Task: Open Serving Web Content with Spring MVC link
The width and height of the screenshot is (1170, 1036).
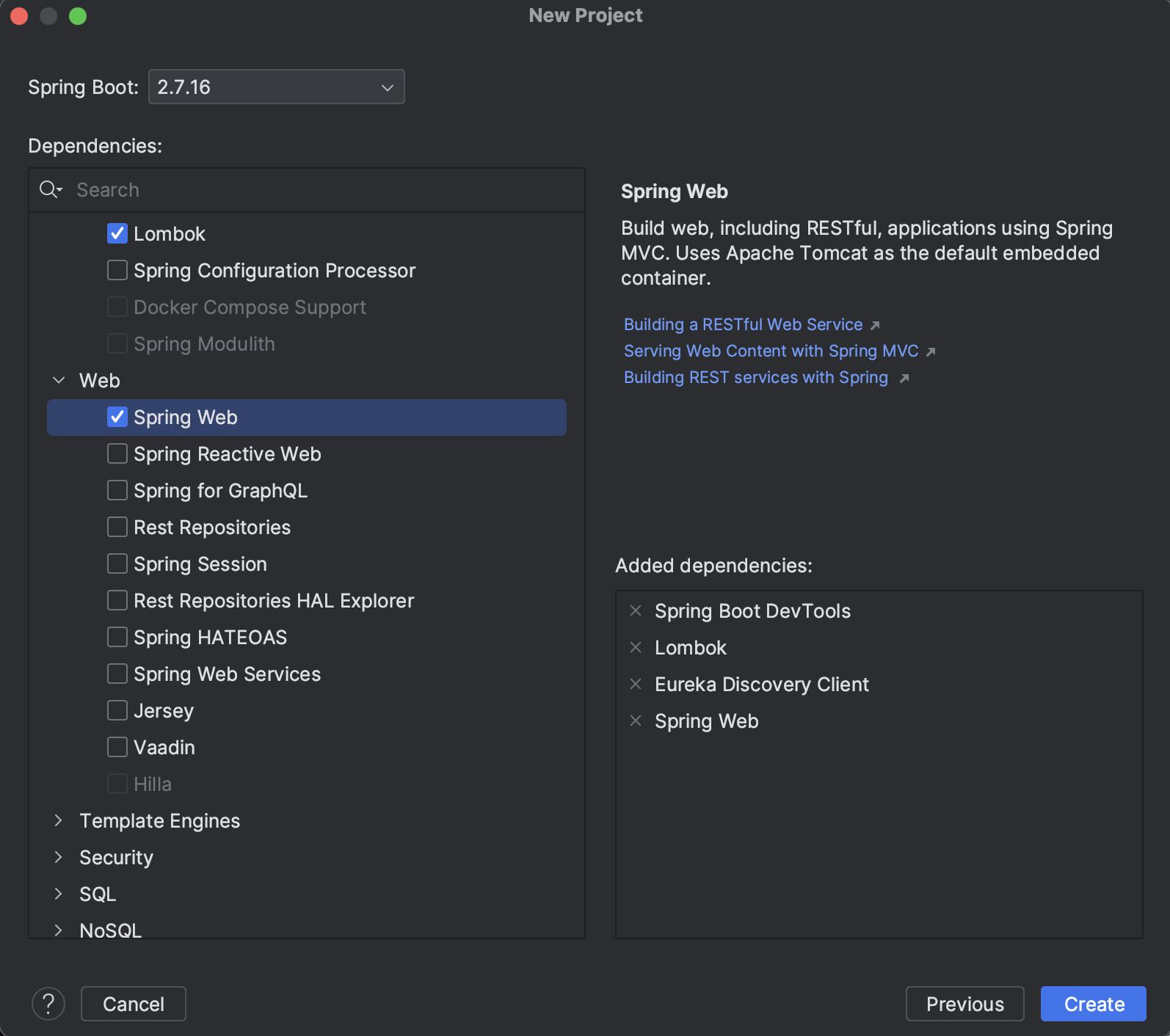Action: pyautogui.click(x=771, y=351)
